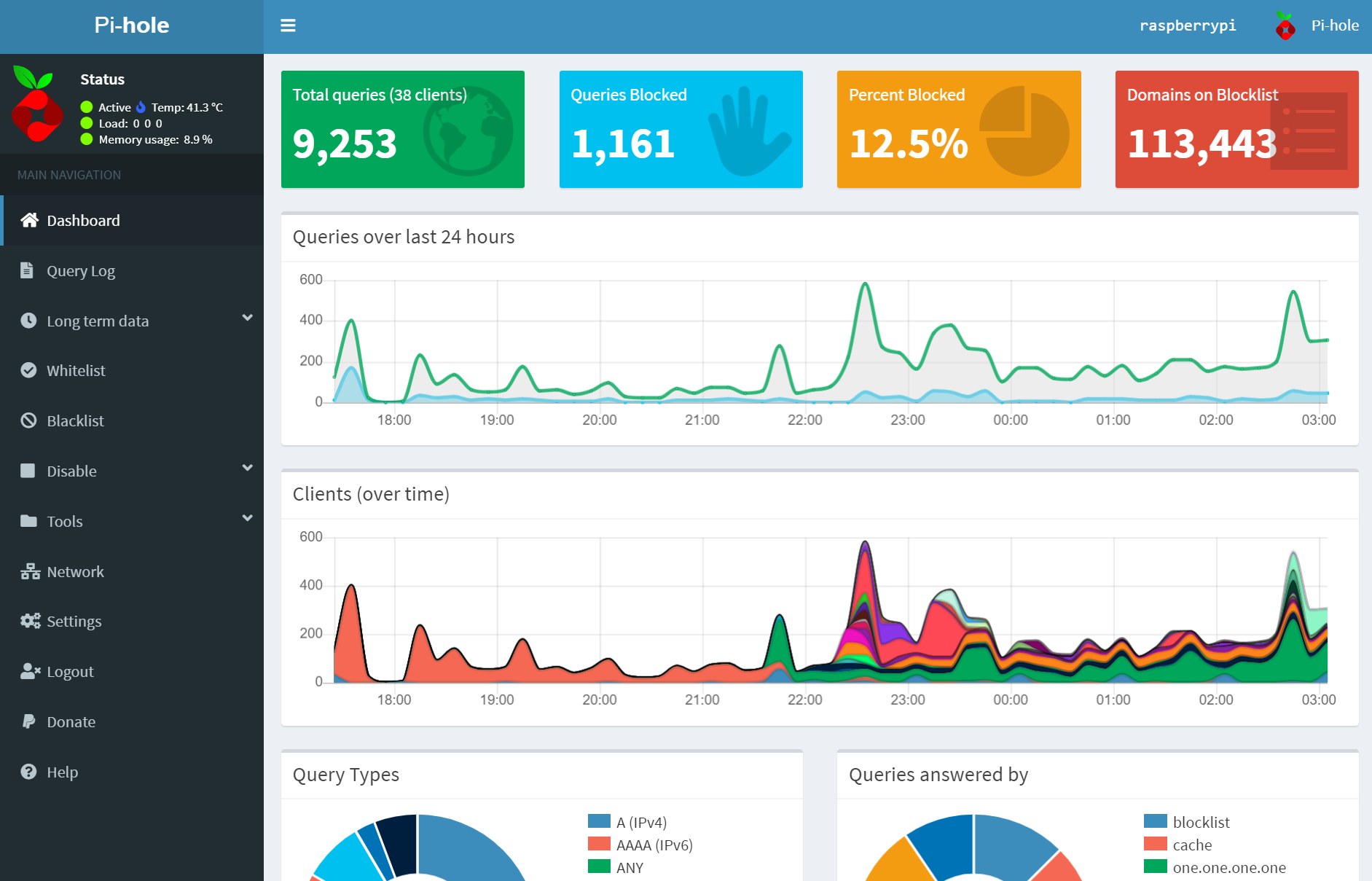Click the hand icon in Queries Blocked card
Viewport: 1372px width, 881px height.
749,131
